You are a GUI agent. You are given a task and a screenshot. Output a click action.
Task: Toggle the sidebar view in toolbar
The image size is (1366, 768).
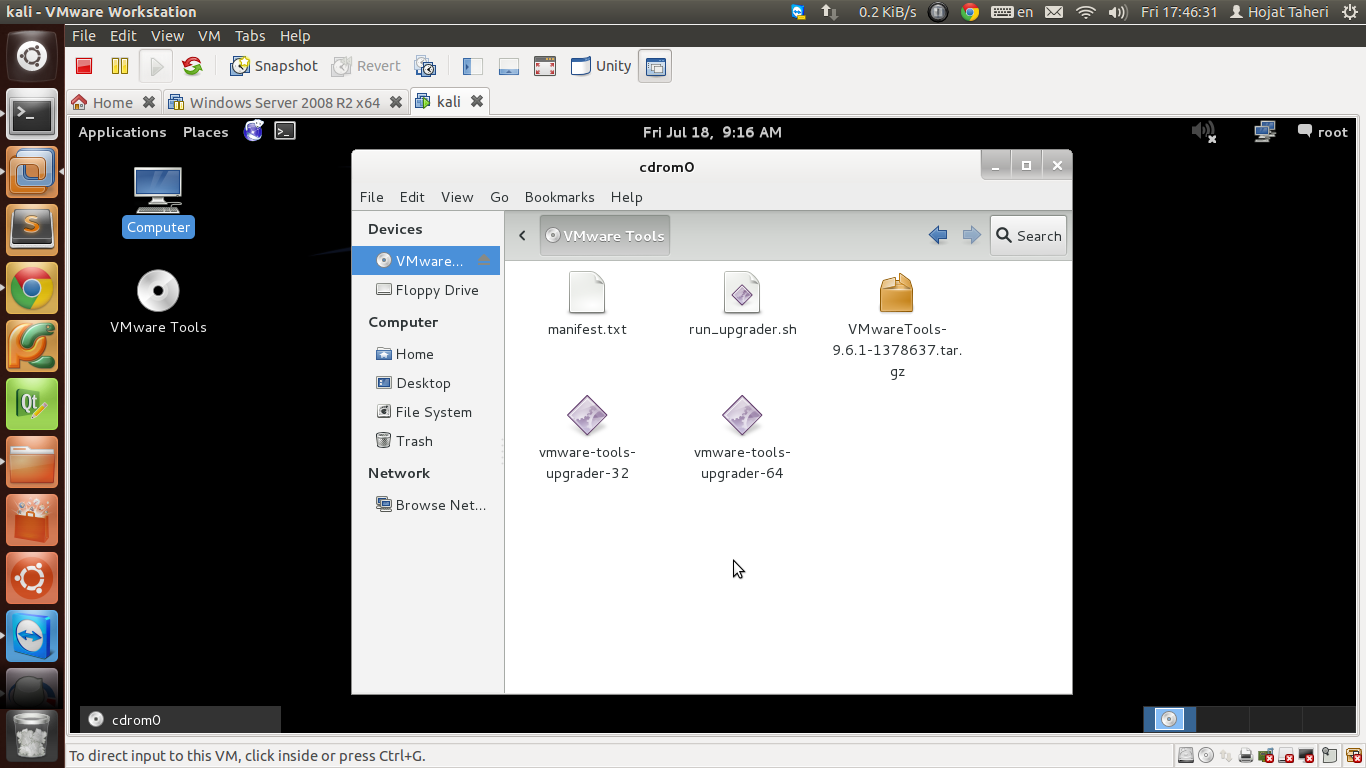tap(472, 66)
